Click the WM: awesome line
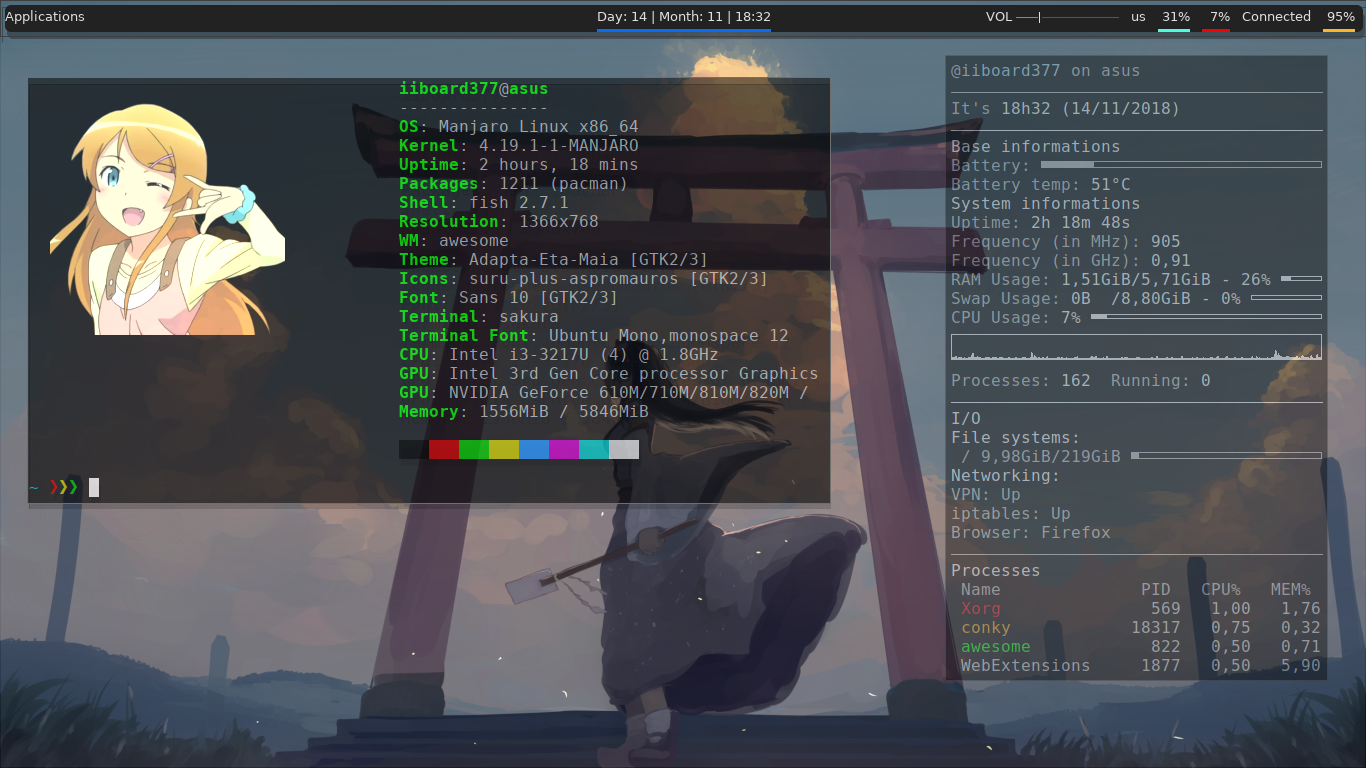The height and width of the screenshot is (768, 1366). (454, 241)
